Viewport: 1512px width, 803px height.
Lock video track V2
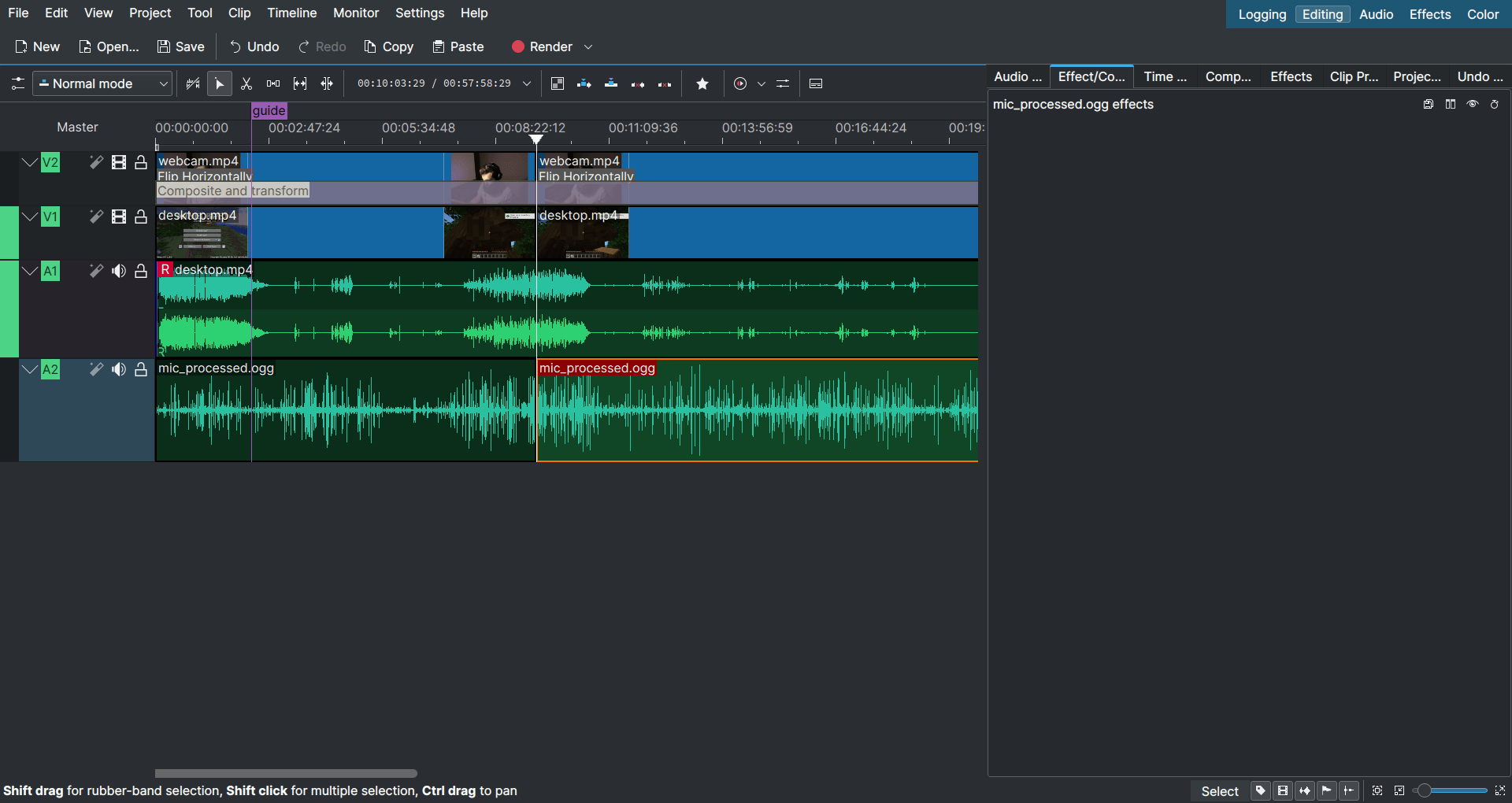tap(140, 162)
